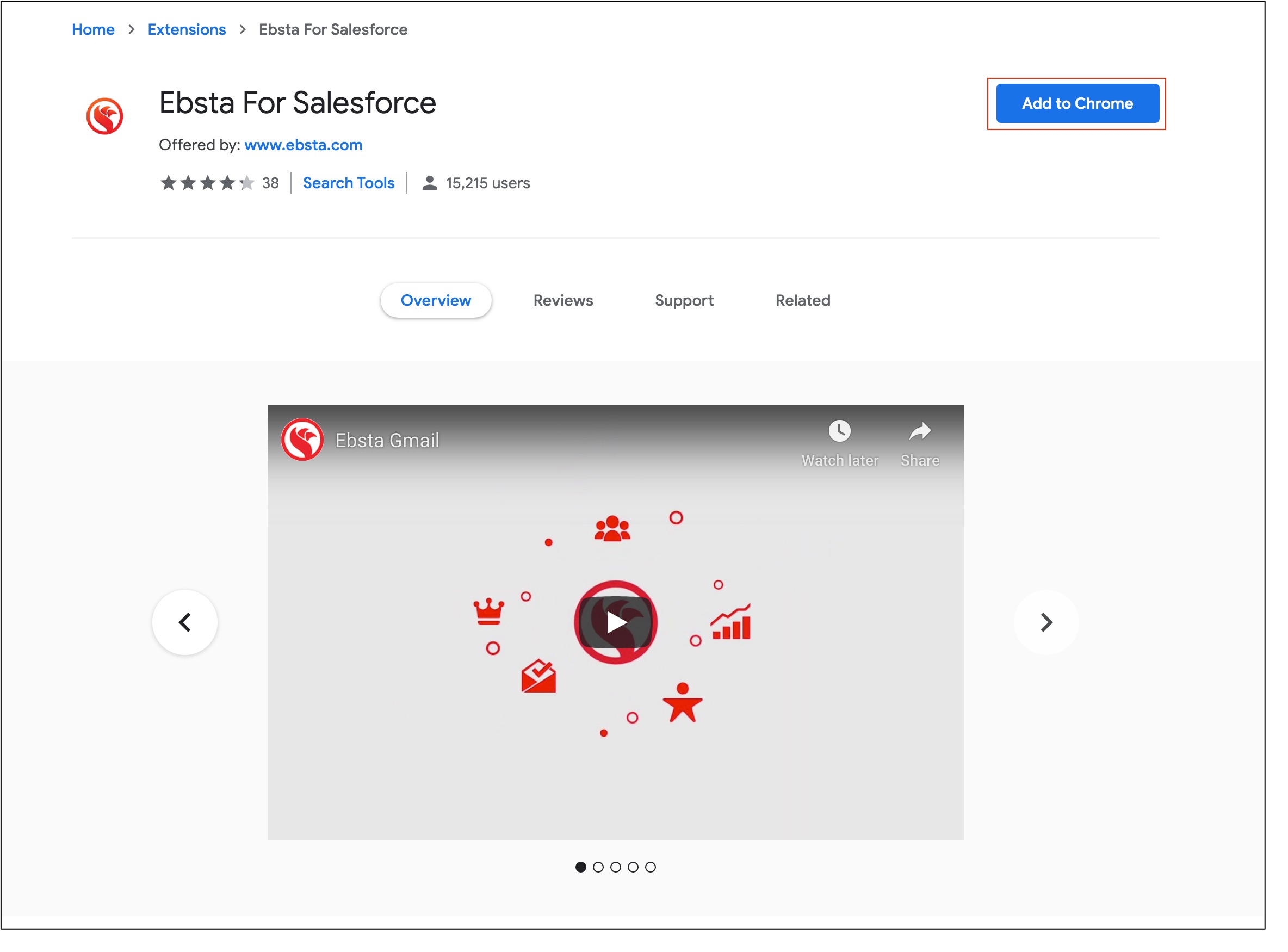Open the Support tab
The image size is (1288, 952).
click(684, 300)
